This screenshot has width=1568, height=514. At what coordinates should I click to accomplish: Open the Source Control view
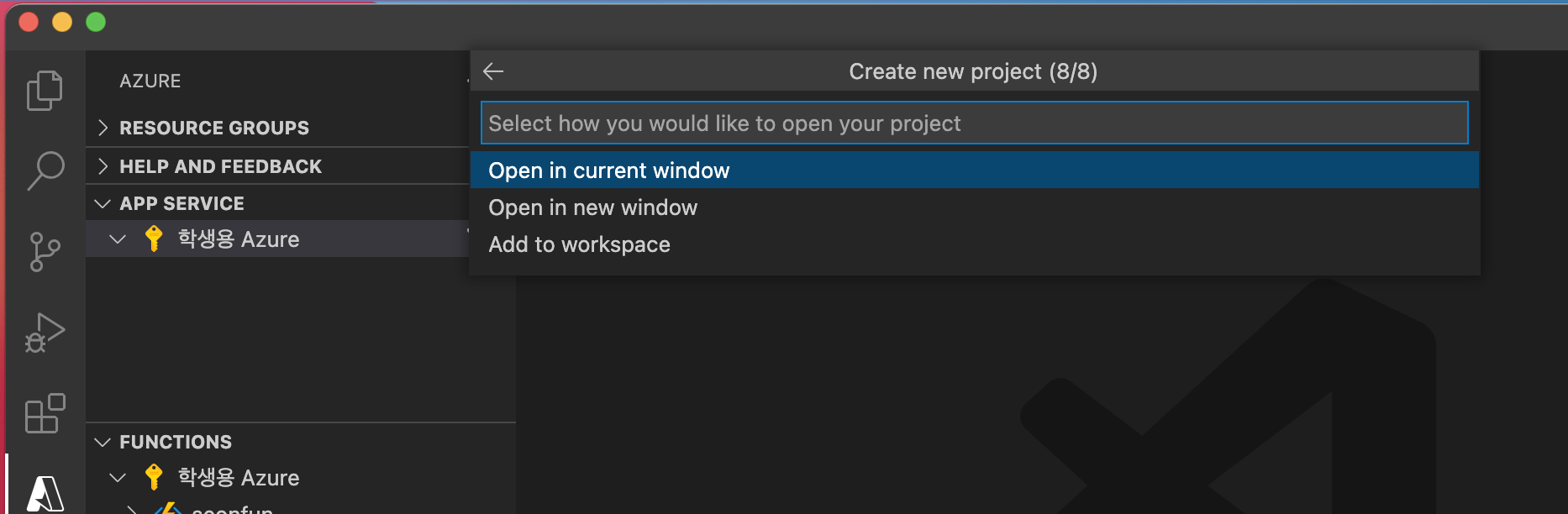tap(45, 251)
